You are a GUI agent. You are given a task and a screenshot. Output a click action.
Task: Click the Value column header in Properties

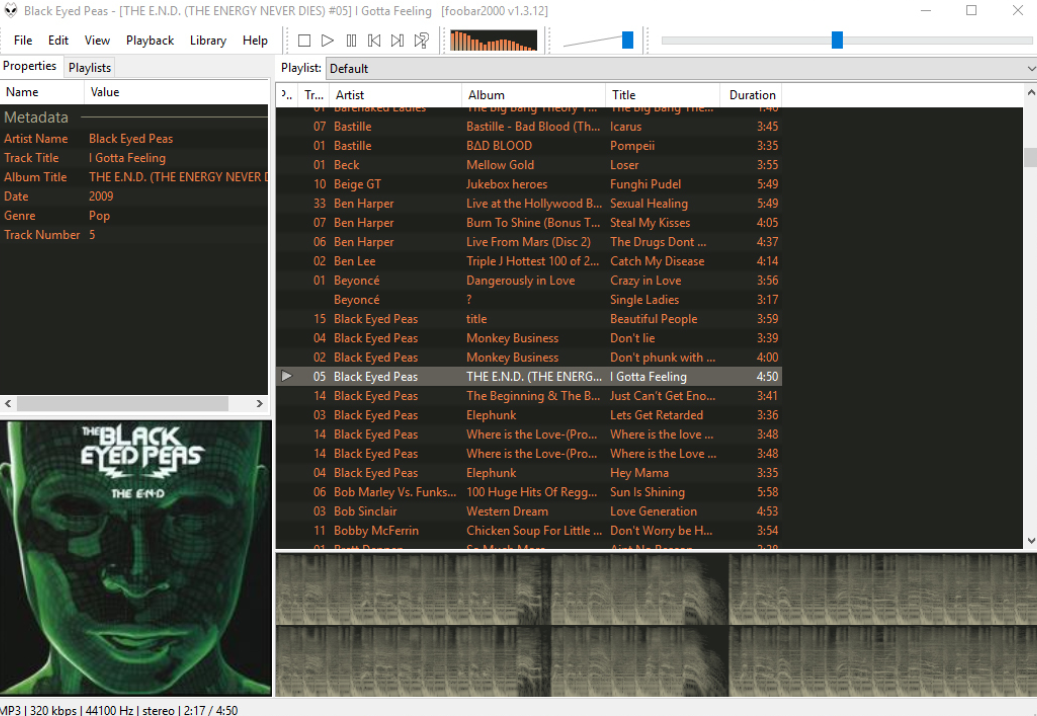pos(176,93)
